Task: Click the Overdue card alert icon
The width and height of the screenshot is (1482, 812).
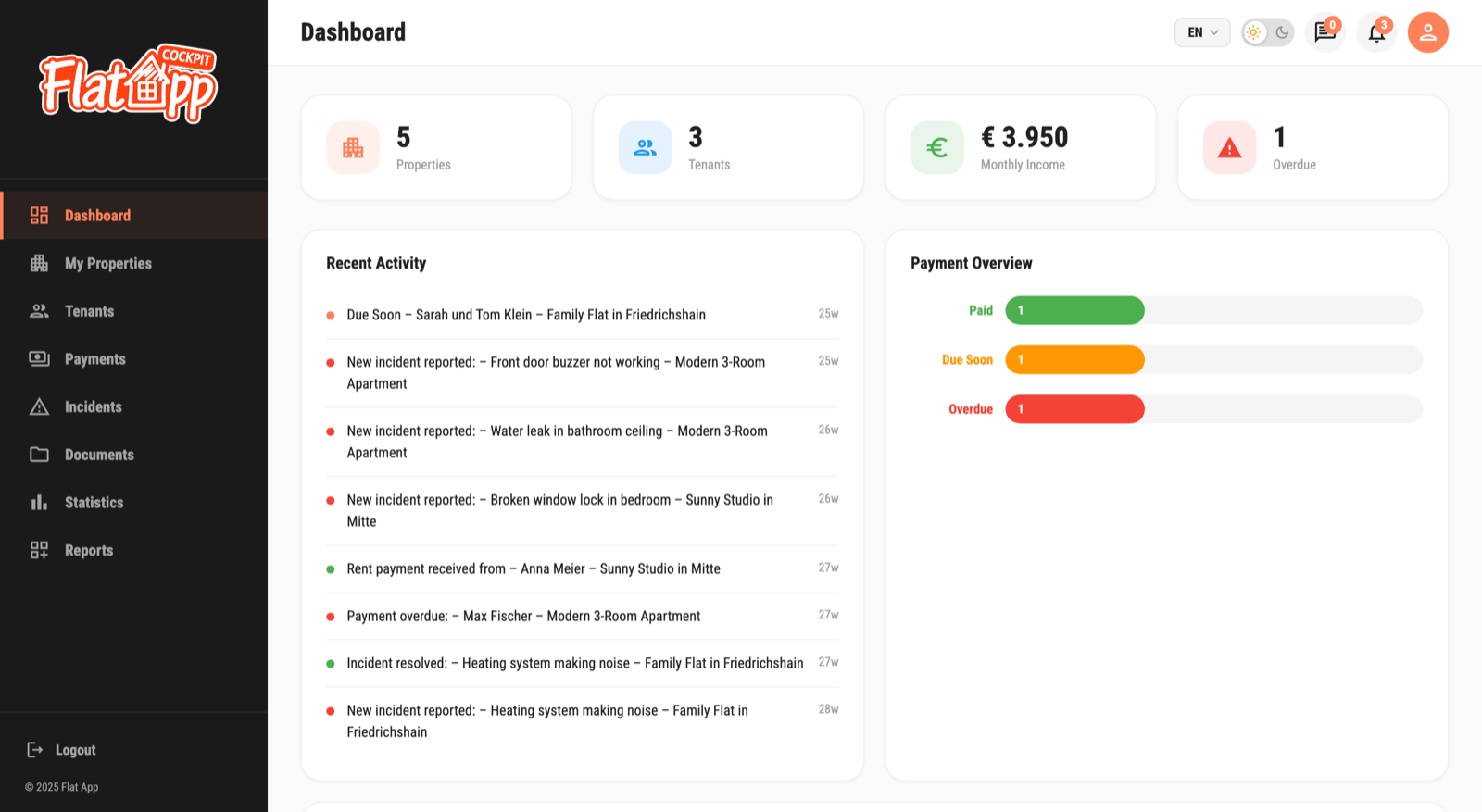Action: pos(1229,147)
